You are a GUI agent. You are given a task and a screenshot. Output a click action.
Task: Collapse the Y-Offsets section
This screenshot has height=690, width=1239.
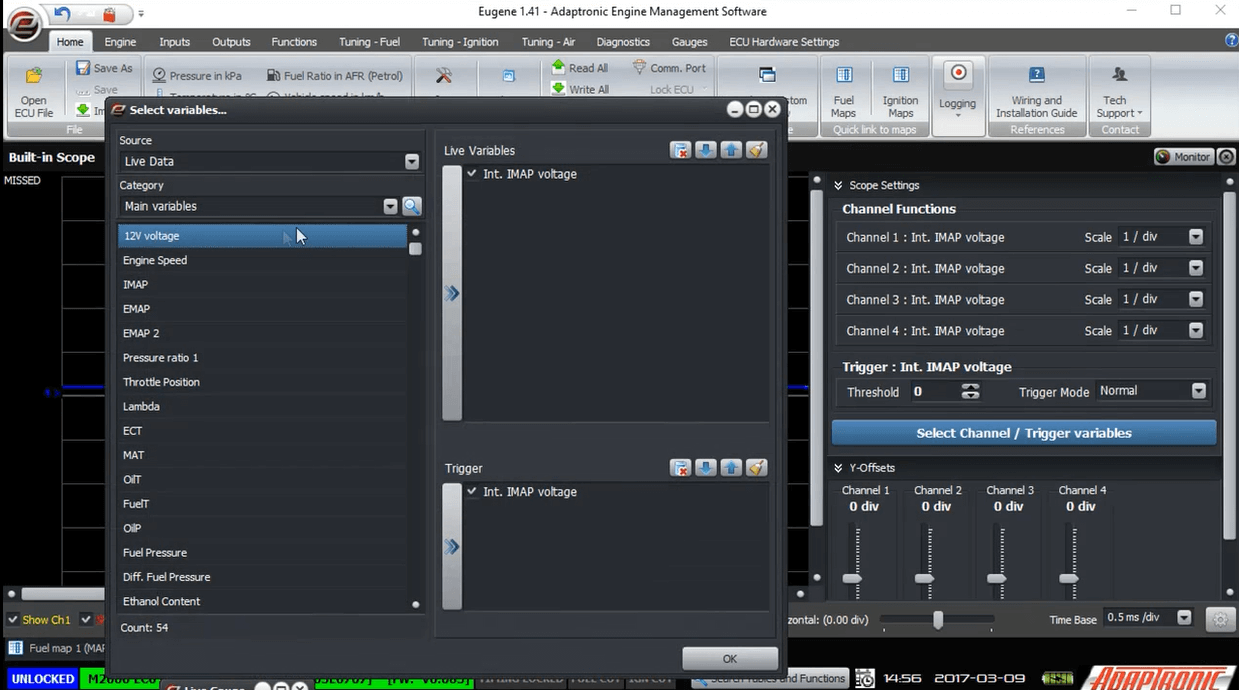(838, 468)
